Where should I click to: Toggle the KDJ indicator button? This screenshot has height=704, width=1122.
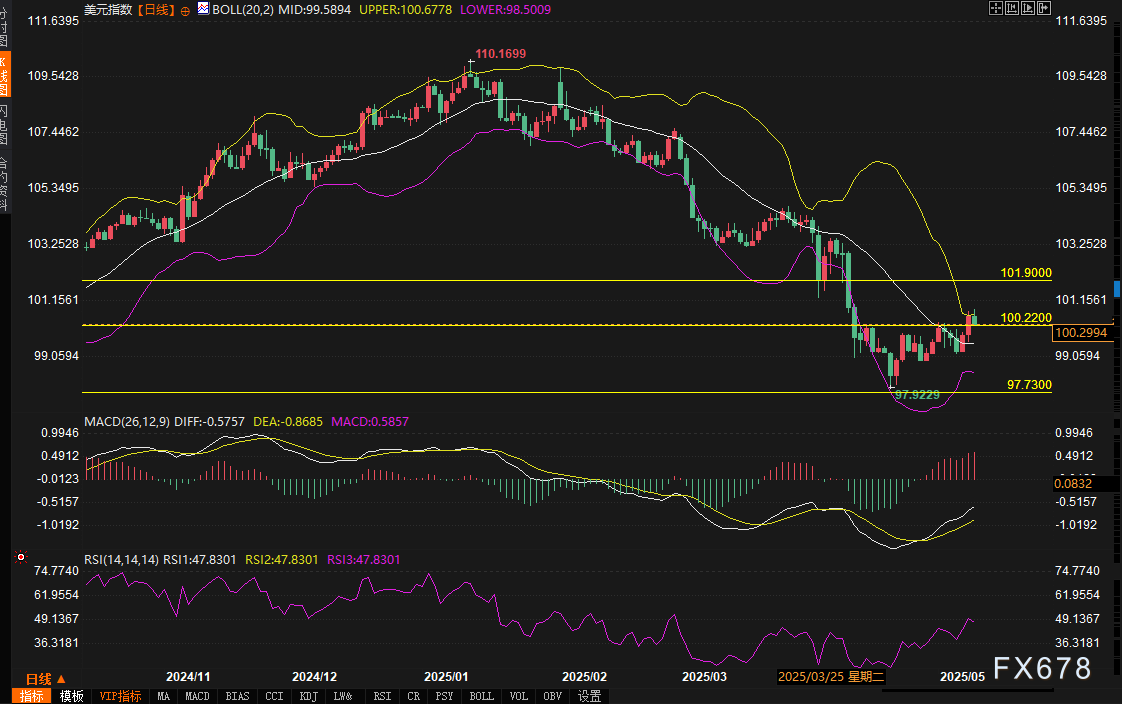coord(308,696)
